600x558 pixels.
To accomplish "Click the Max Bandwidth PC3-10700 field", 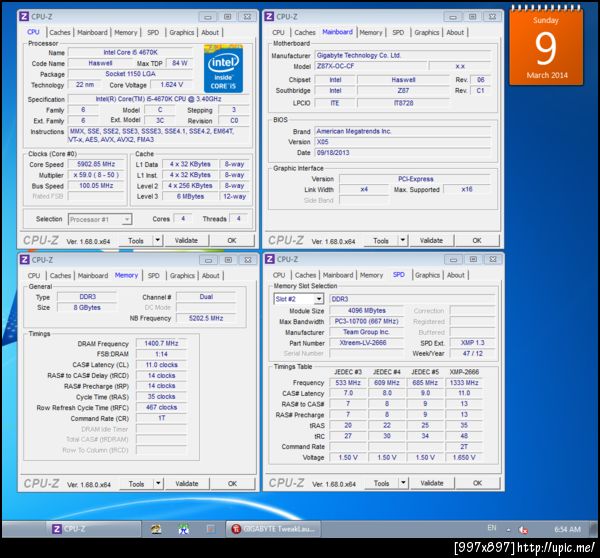I will coord(367,321).
